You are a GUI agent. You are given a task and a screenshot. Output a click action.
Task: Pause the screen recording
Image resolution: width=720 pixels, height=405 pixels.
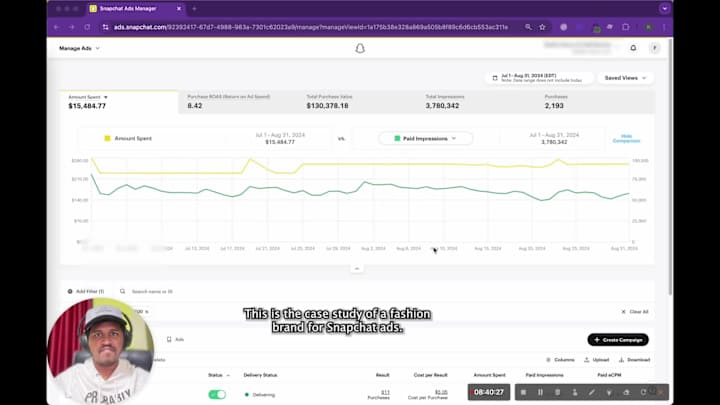[x=540, y=392]
